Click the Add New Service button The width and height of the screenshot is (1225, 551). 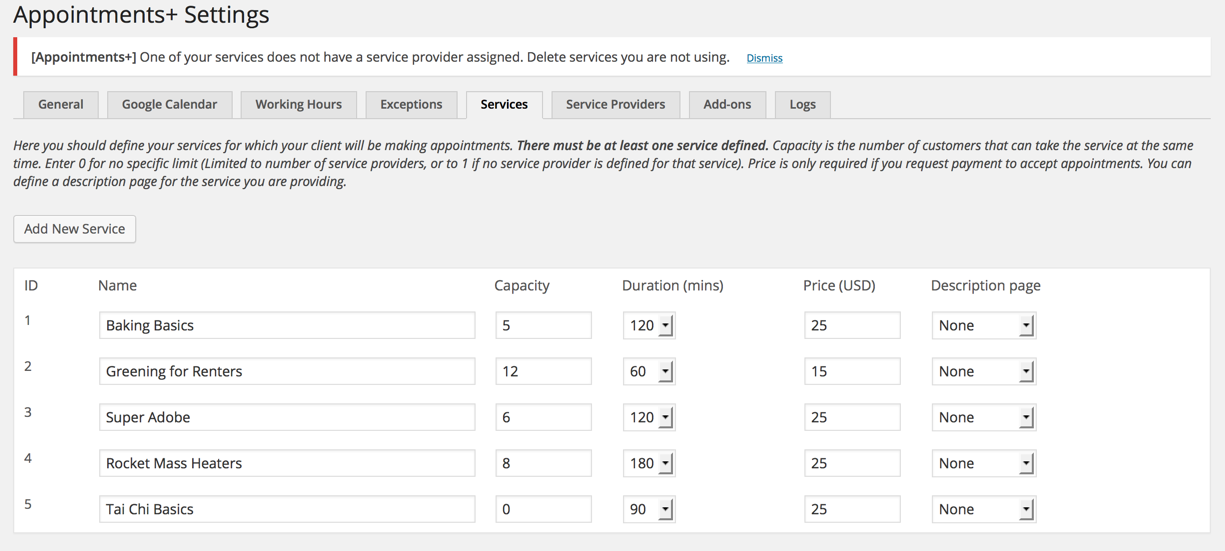click(75, 229)
